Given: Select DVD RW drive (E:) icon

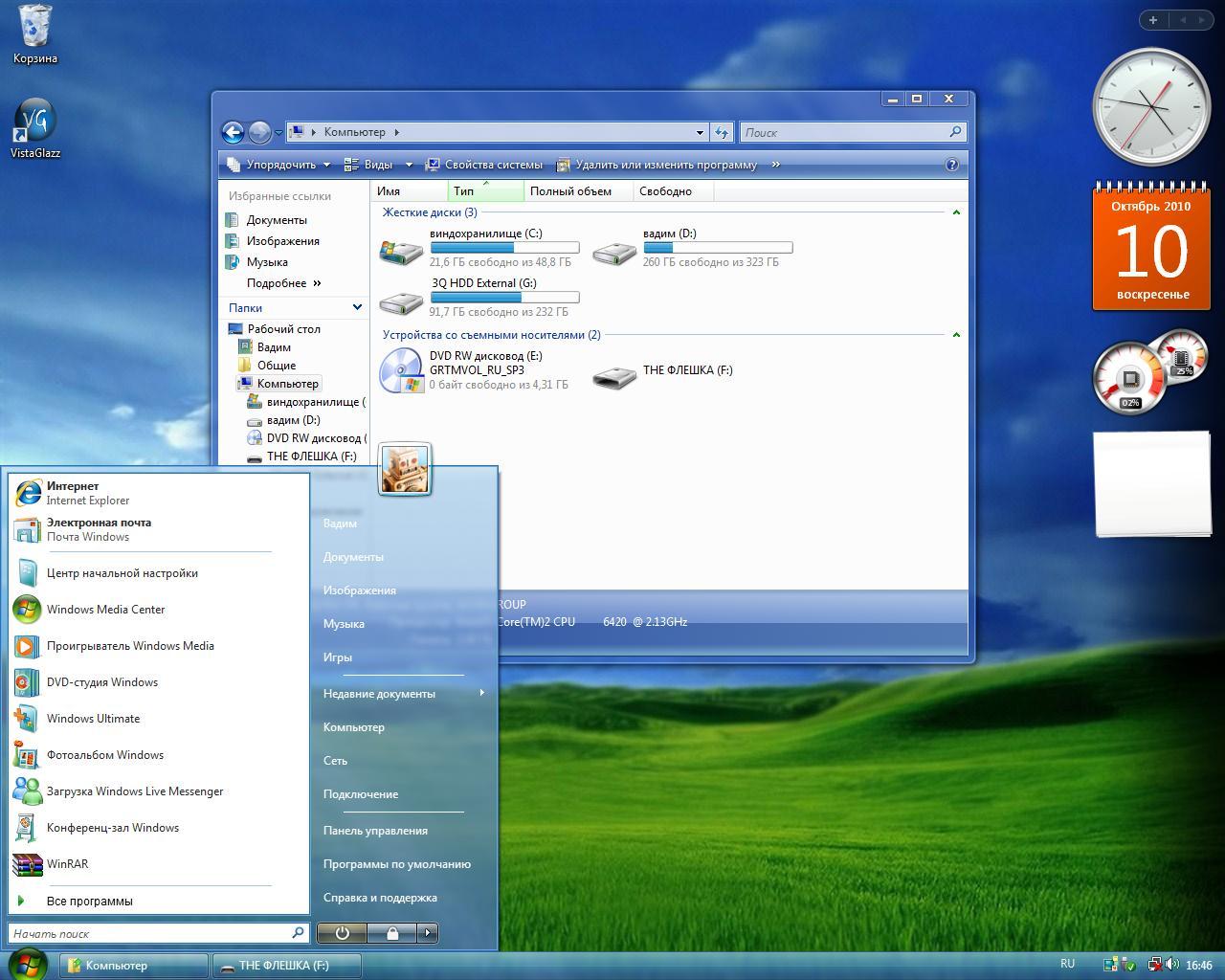Looking at the screenshot, I should [x=401, y=370].
